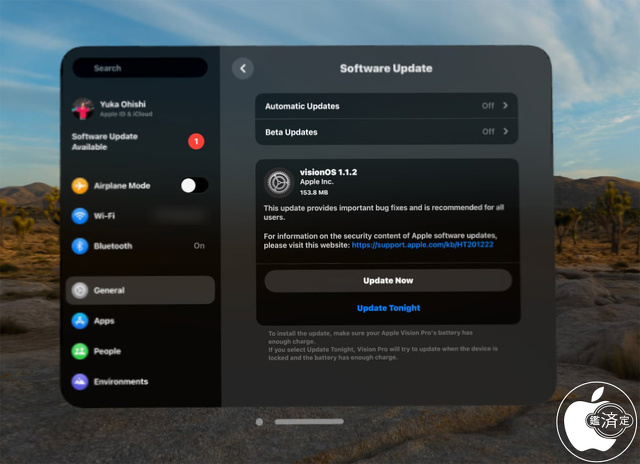Click the 'visionOS 1.1.2' version text
640x464 pixels.
pos(329,172)
